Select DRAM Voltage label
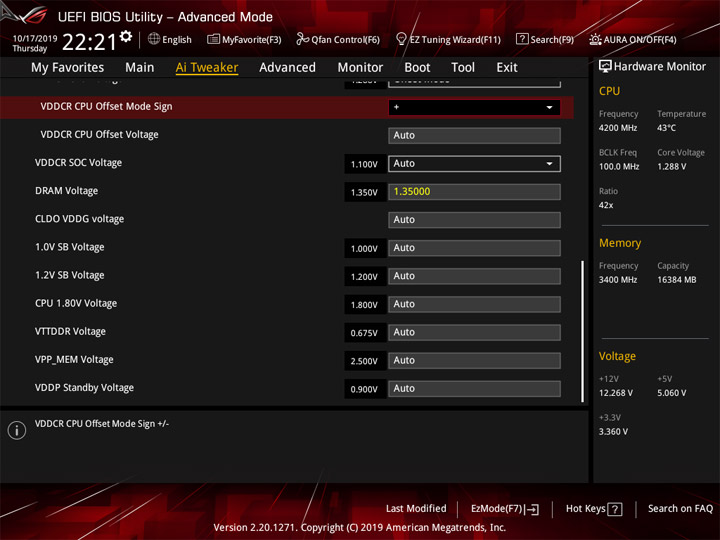This screenshot has height=540, width=720. pos(67,191)
